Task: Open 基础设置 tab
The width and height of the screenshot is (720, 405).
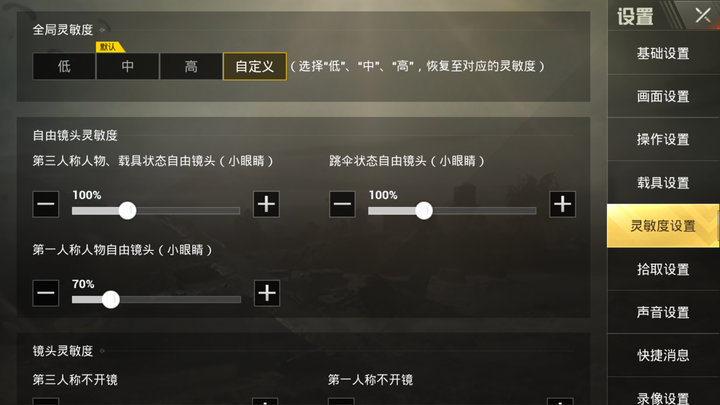Action: (663, 53)
